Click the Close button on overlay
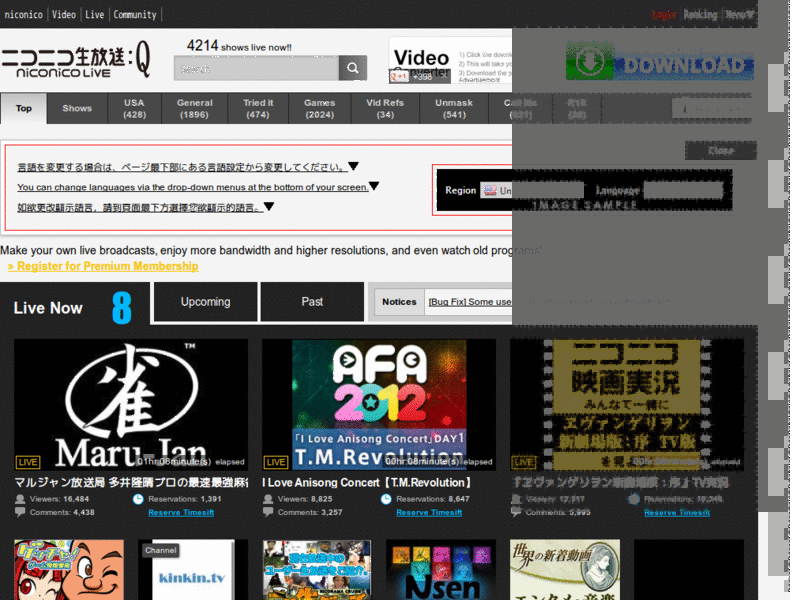800x600 pixels. pyautogui.click(x=720, y=151)
